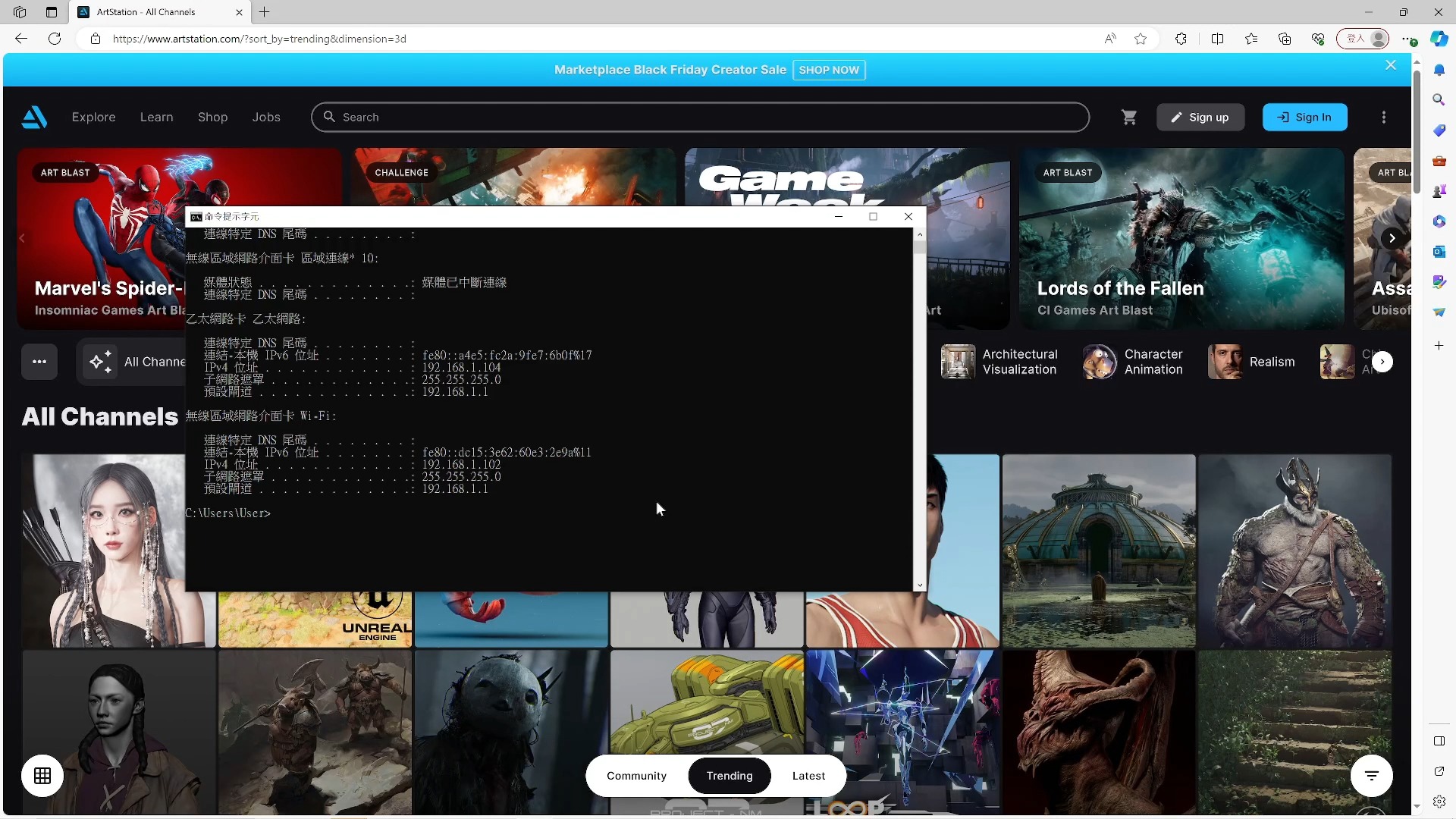Click the Sign In button

click(x=1304, y=118)
